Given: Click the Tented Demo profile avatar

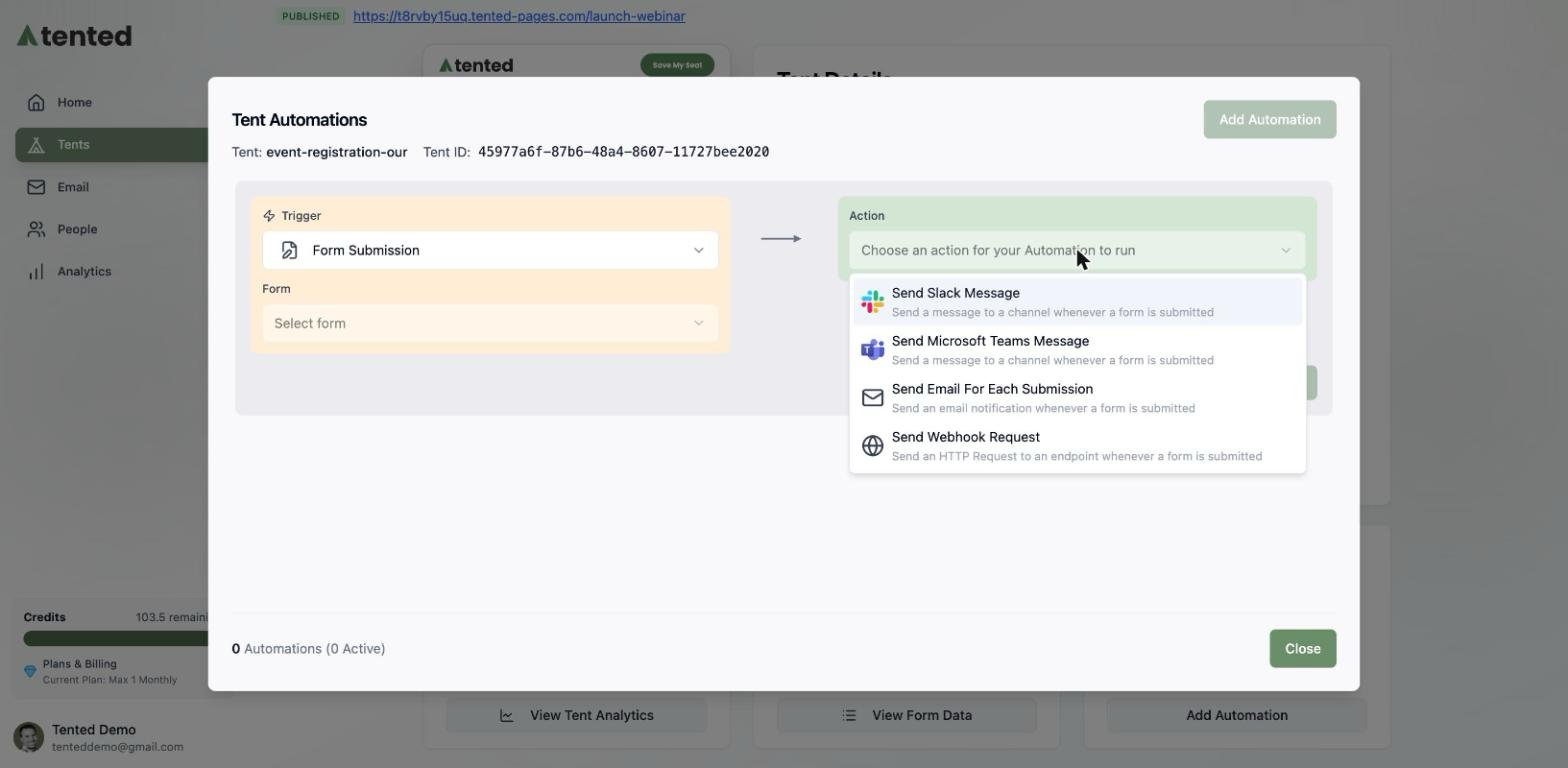Looking at the screenshot, I should [x=28, y=737].
